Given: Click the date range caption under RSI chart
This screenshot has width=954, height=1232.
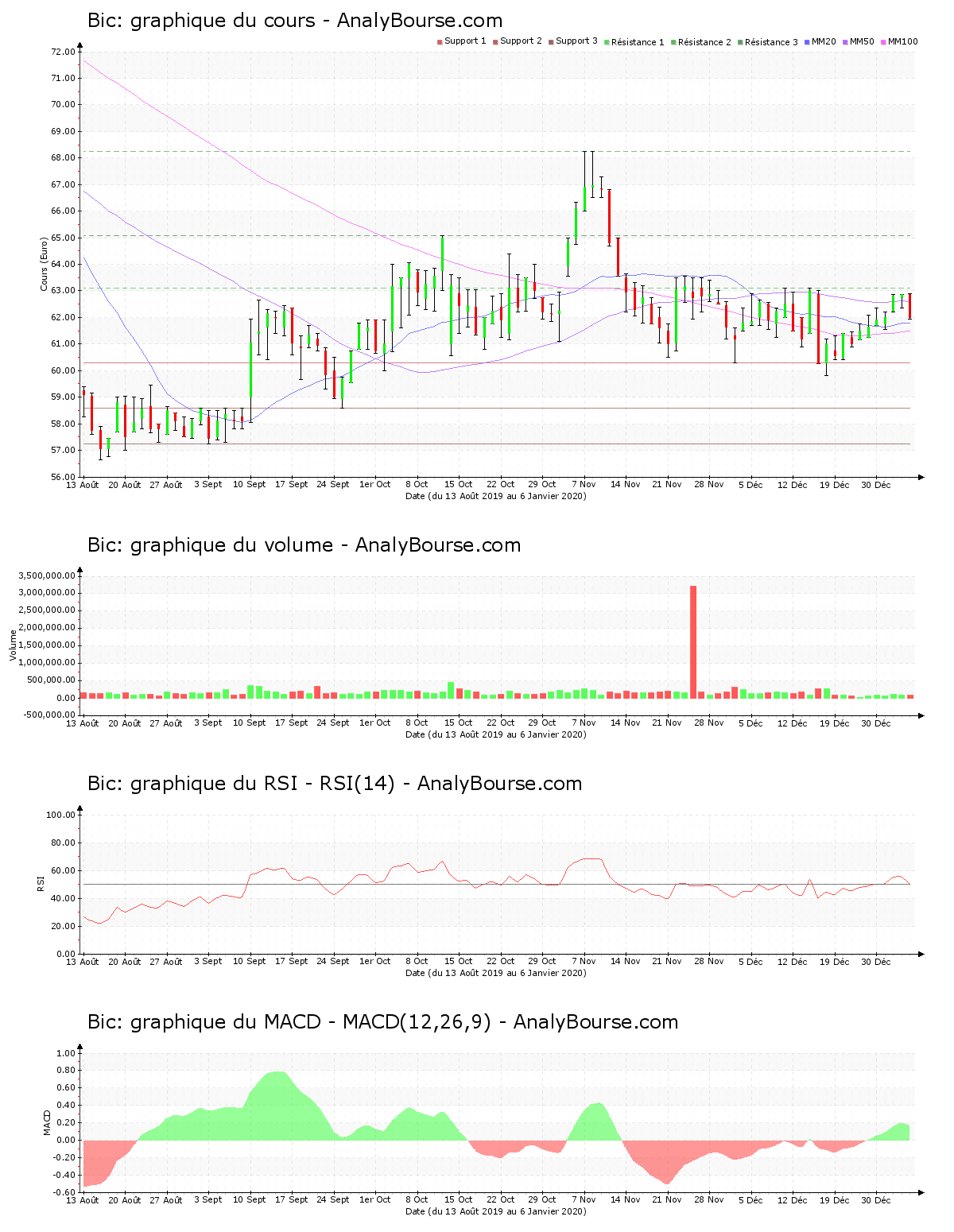Looking at the screenshot, I should tap(496, 973).
